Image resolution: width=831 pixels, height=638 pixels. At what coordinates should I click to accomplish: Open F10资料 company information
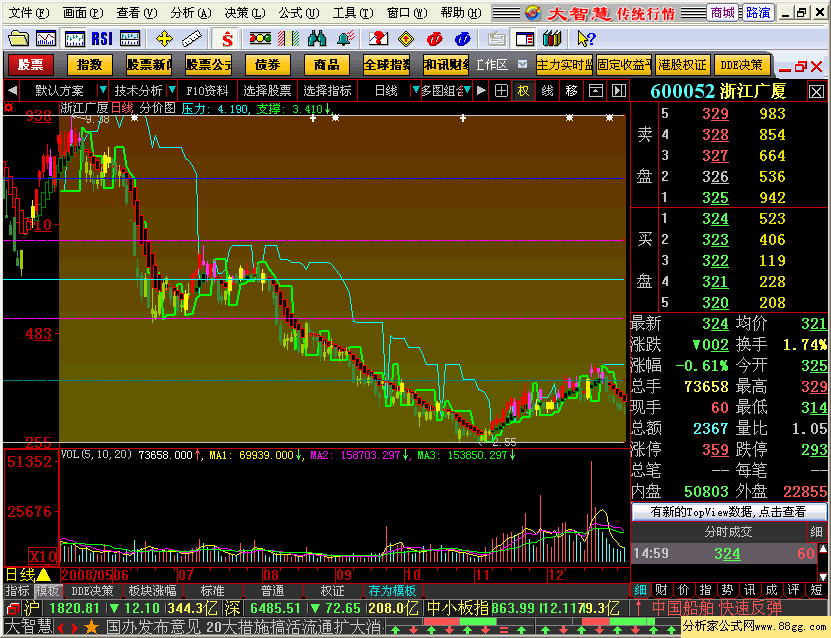(x=207, y=91)
